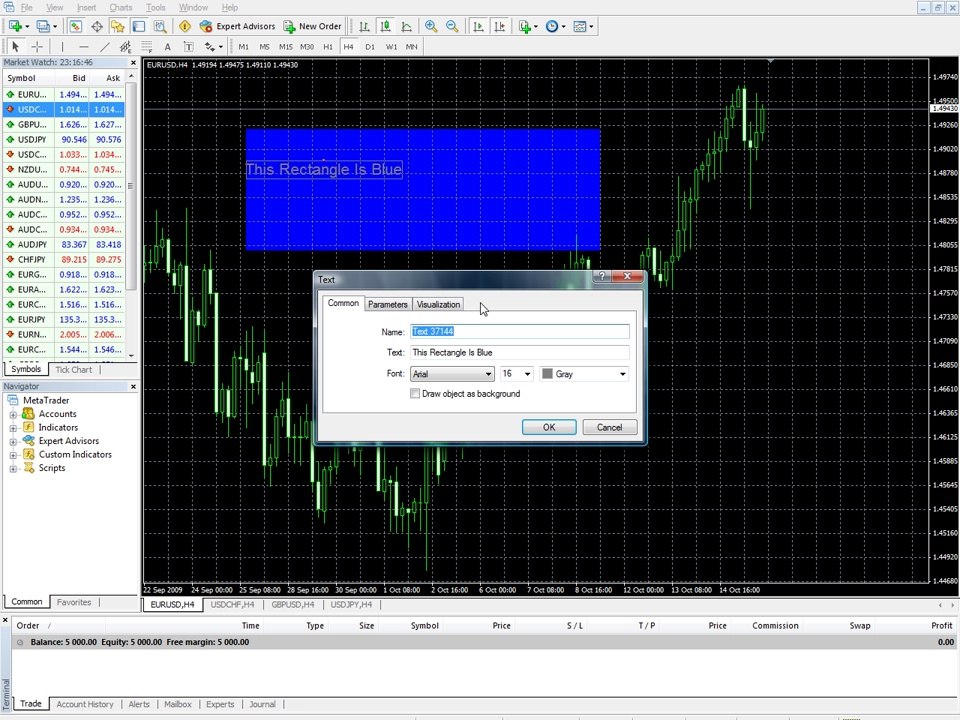Switch to M5 timeframe
The image size is (960, 720).
[264, 47]
